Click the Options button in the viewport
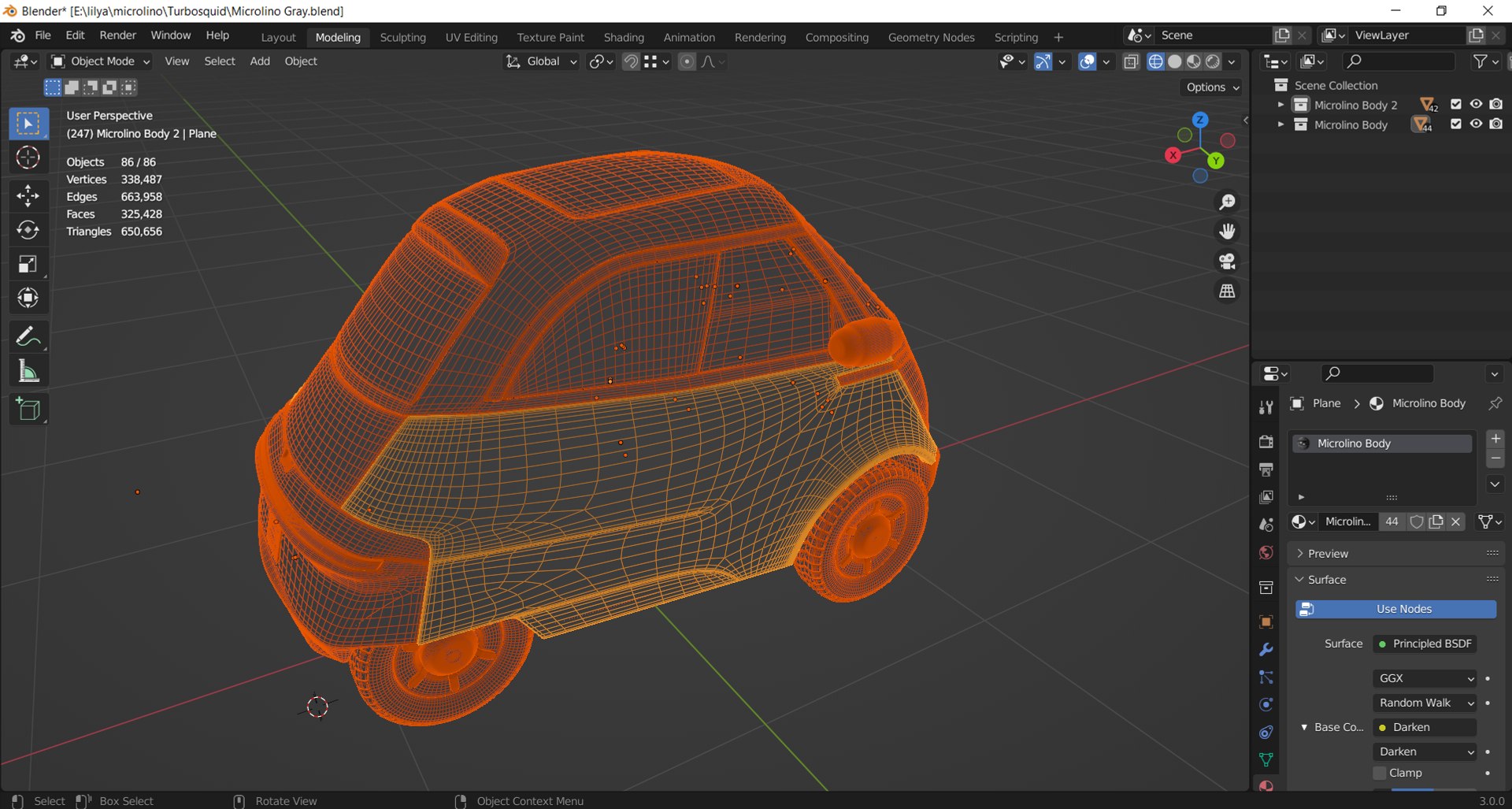 click(x=1212, y=87)
